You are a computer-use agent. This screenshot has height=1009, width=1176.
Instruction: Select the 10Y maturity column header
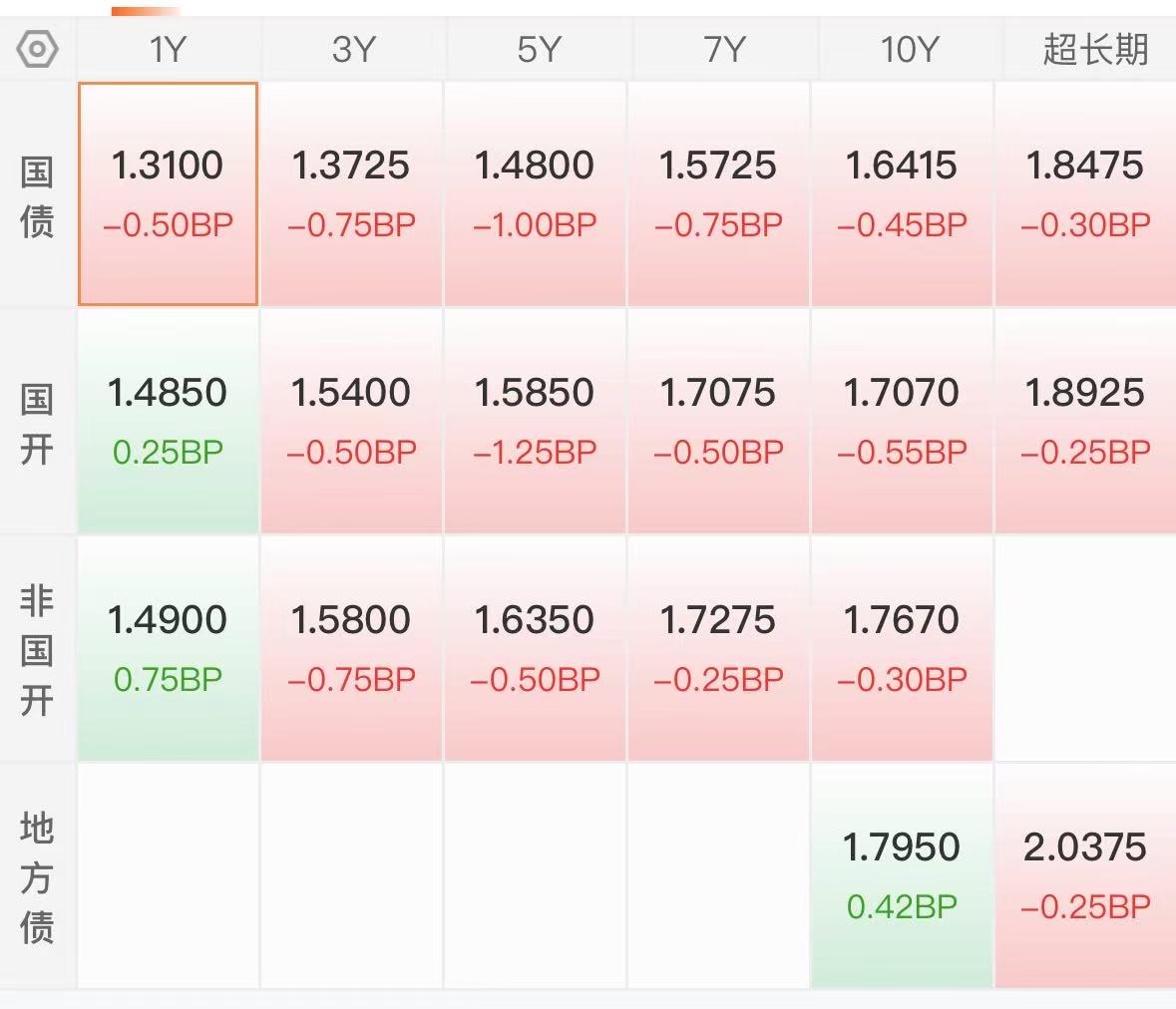[x=910, y=50]
